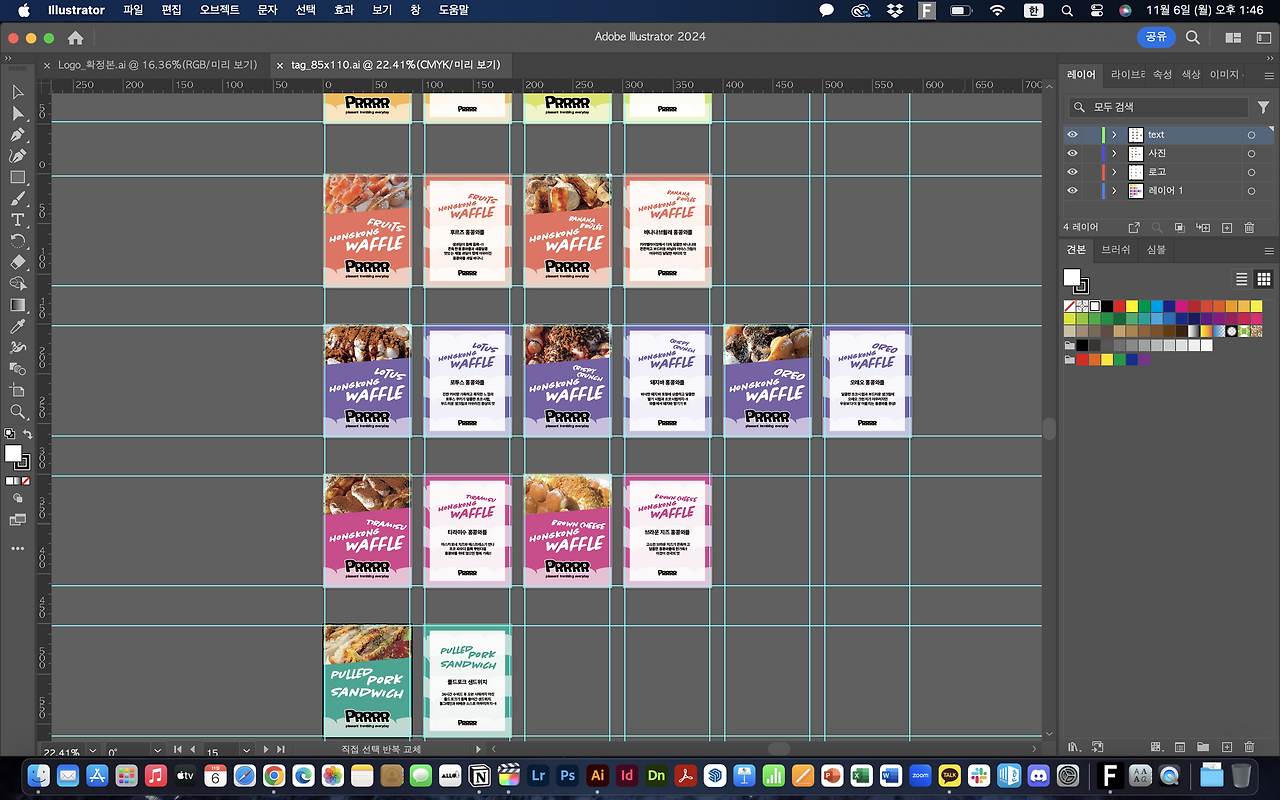Hide 레이어 1 via eye icon
The image size is (1280, 800).
coord(1072,191)
